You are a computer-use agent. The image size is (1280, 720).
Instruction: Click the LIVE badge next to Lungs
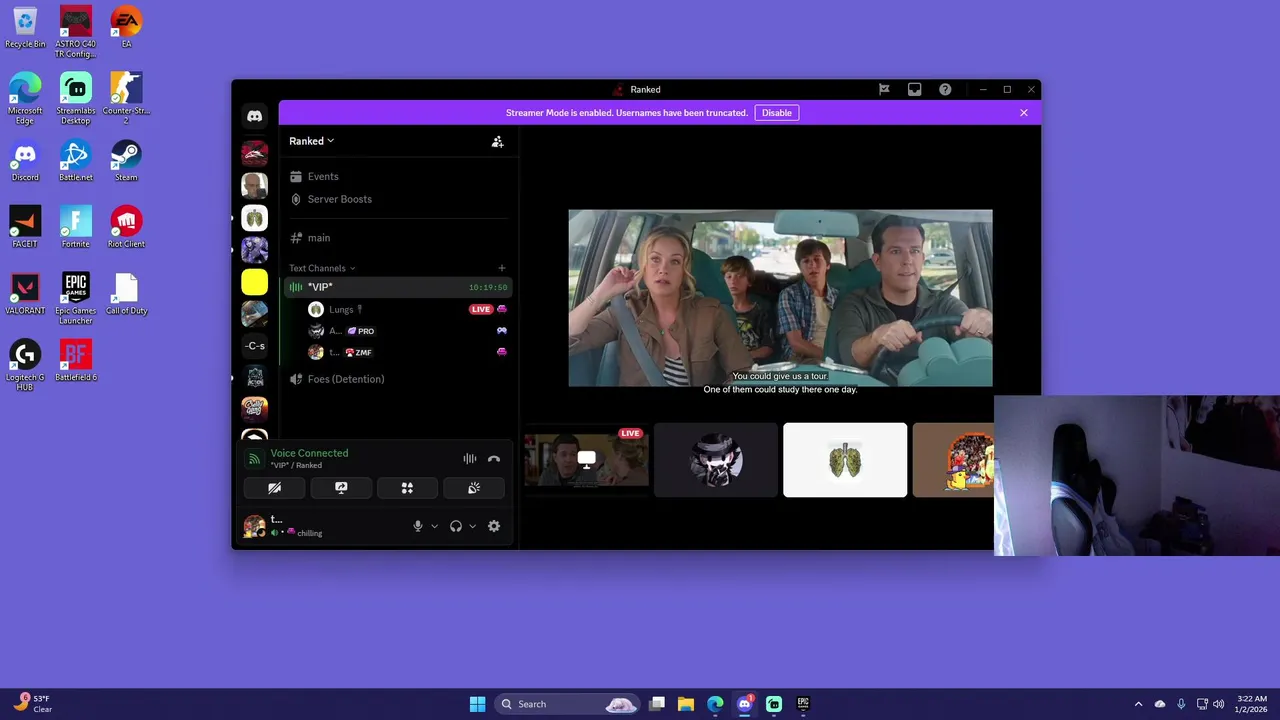[x=480, y=309]
